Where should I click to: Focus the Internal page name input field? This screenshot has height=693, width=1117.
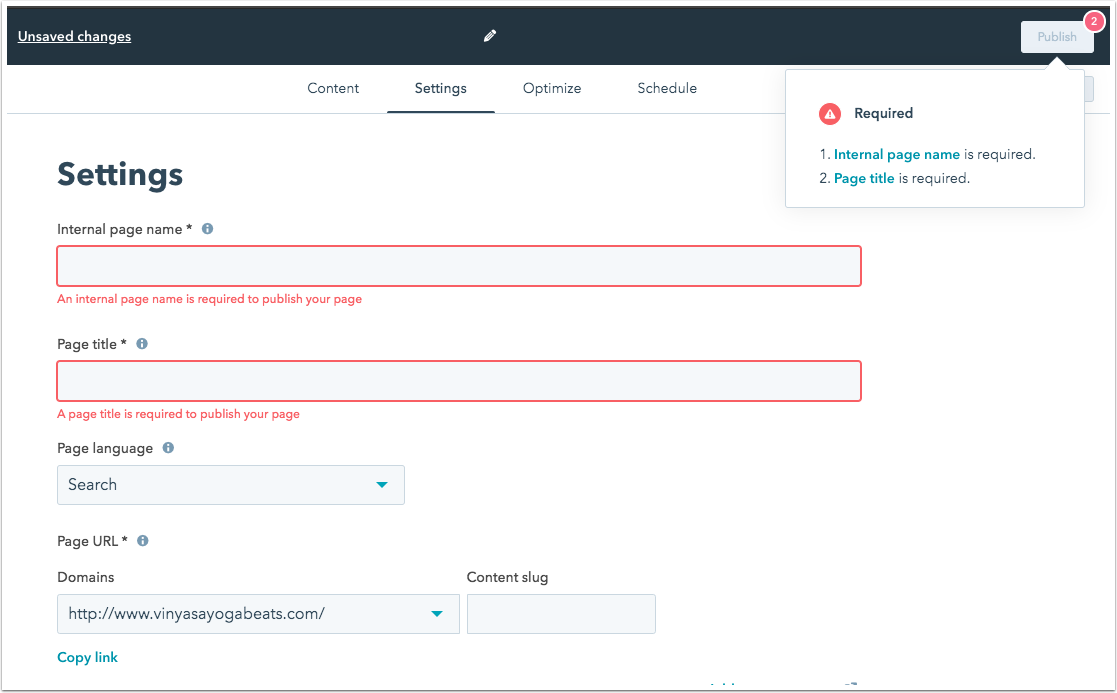click(459, 266)
